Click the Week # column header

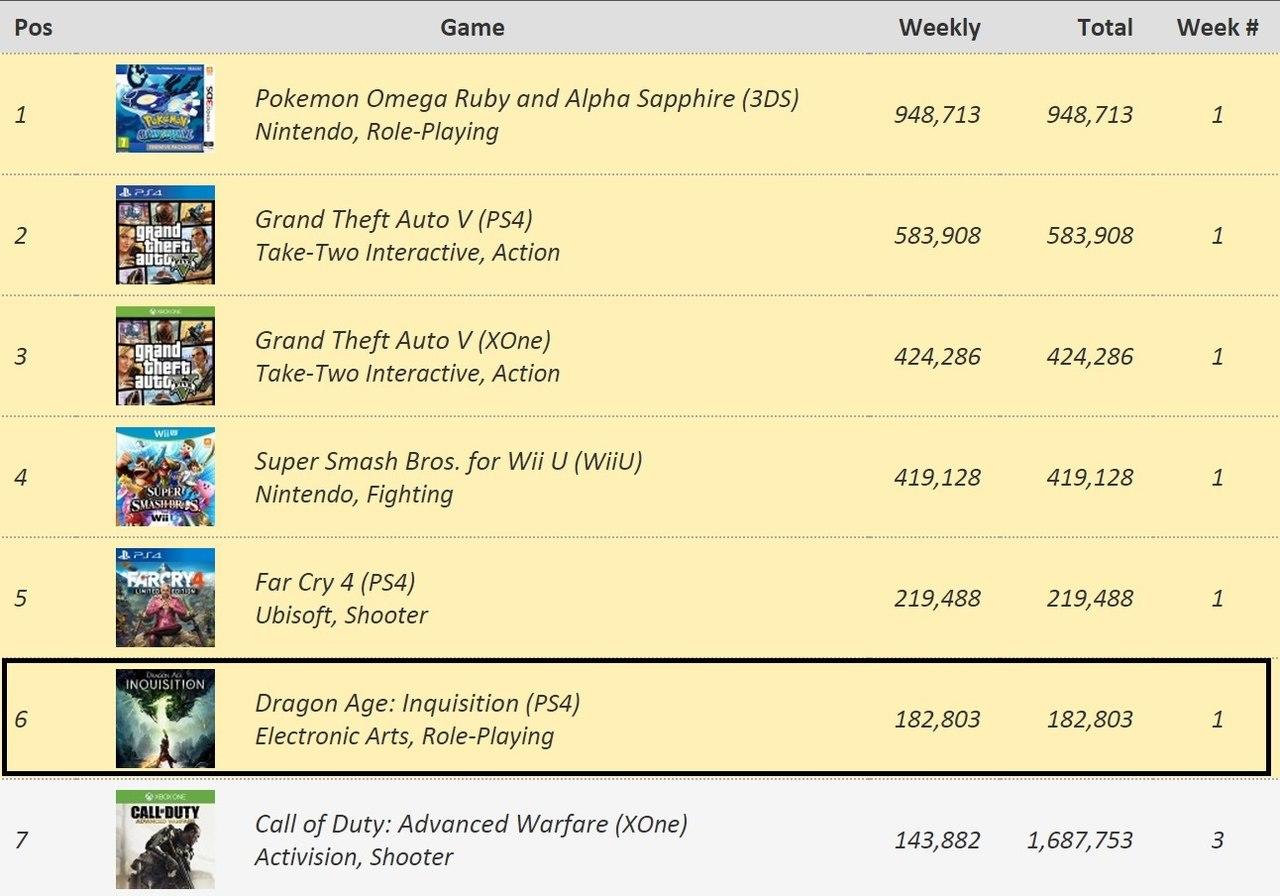coord(1217,28)
